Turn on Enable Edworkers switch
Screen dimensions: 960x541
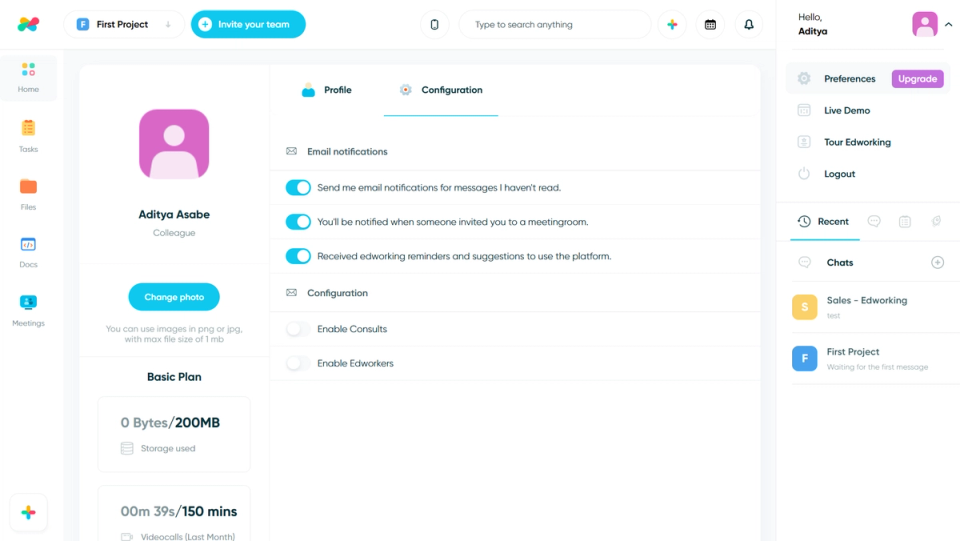(298, 364)
